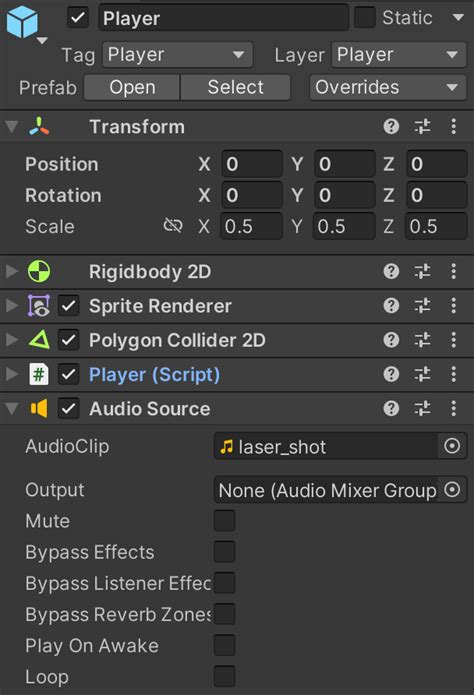Open Polygon Collider 2D preset icon
474x695 pixels.
coord(422,340)
